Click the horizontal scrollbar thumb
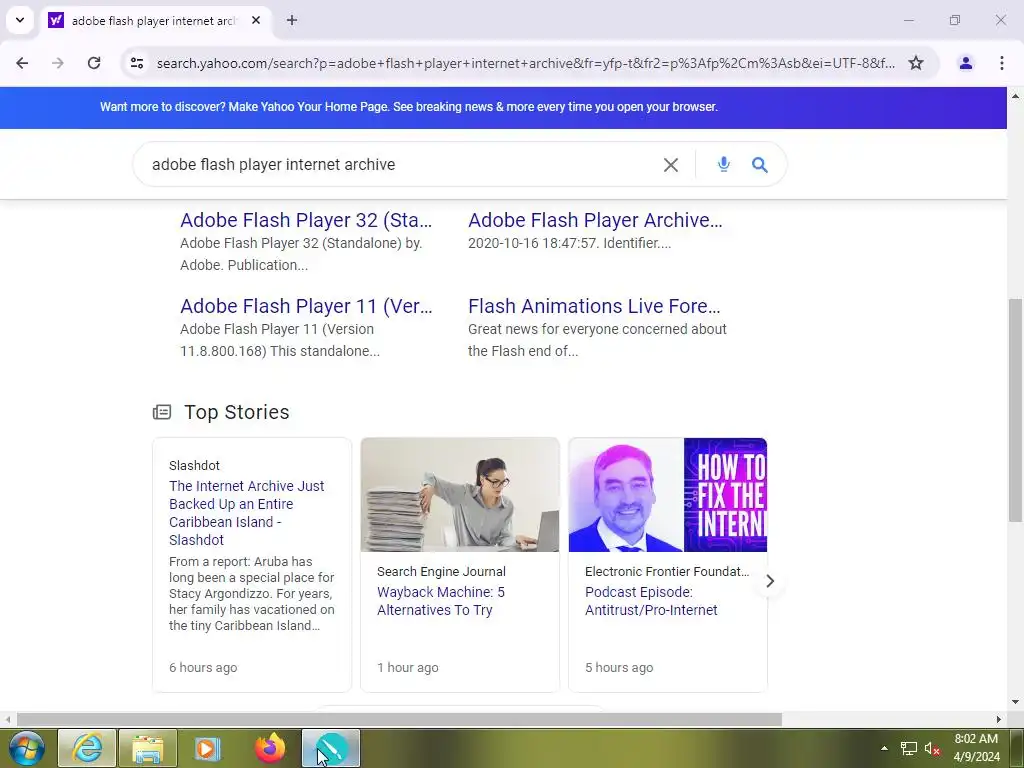 (399, 719)
